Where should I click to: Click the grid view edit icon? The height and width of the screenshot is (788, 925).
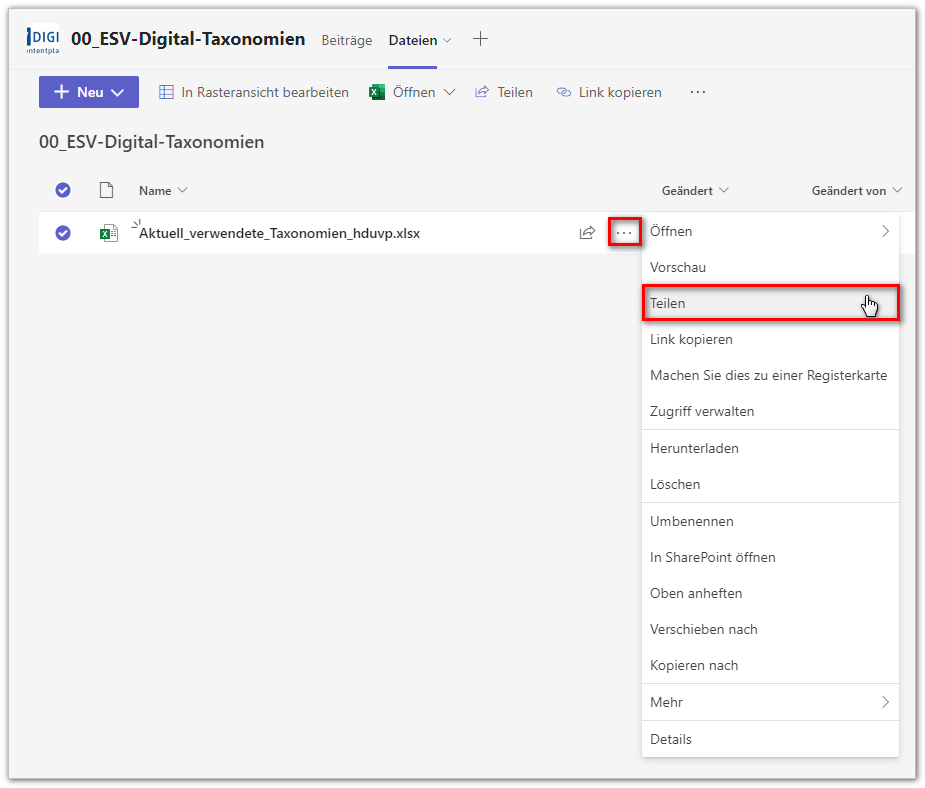tap(167, 92)
